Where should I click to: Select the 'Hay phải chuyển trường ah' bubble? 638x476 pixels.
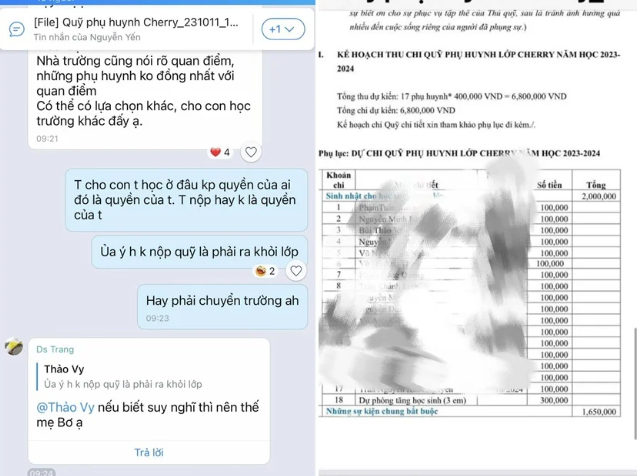(222, 307)
